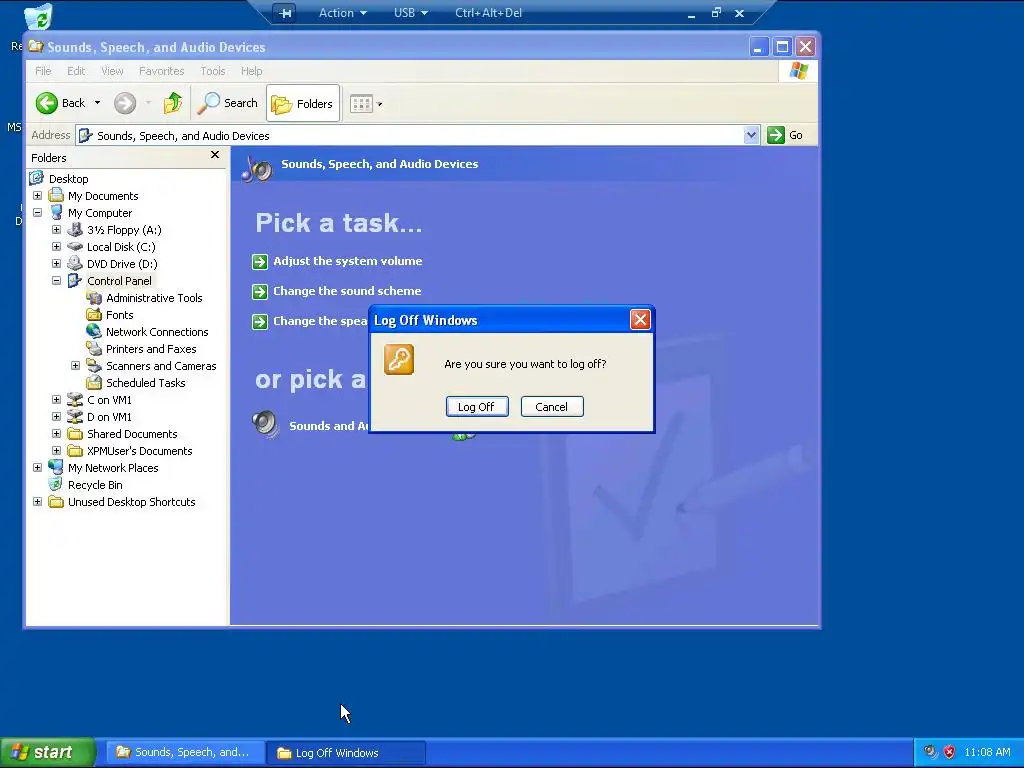The height and width of the screenshot is (768, 1024).
Task: Expand XPMUser's Documents node
Action: tap(56, 451)
